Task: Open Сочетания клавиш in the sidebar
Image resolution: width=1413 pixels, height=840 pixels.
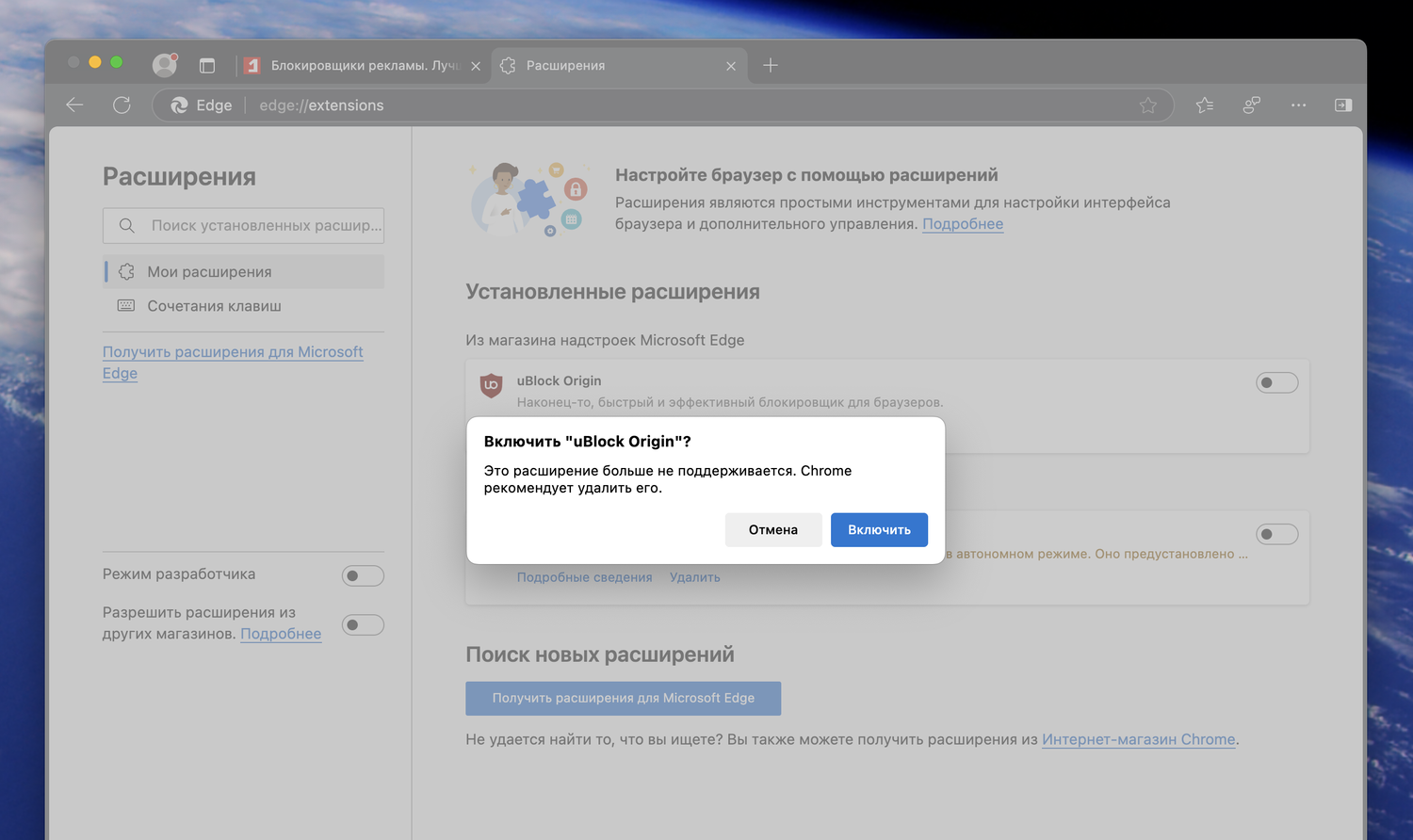Action: pos(243,306)
